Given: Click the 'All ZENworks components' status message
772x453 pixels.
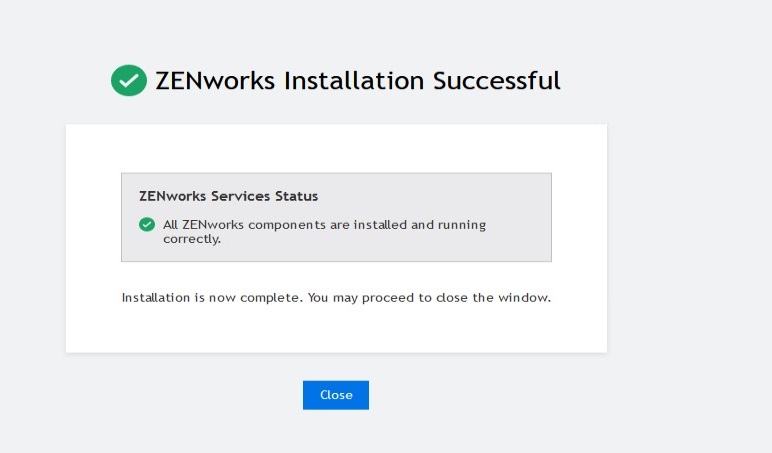Looking at the screenshot, I should tap(324, 231).
